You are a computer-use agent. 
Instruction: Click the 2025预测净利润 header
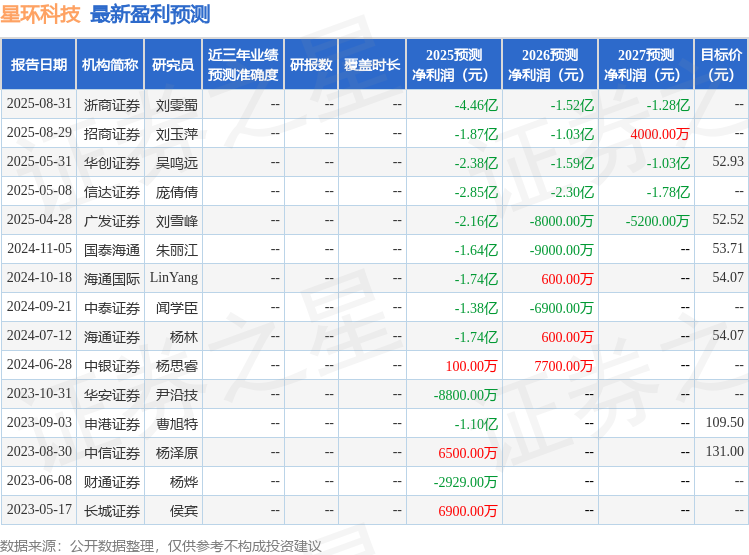point(454,64)
